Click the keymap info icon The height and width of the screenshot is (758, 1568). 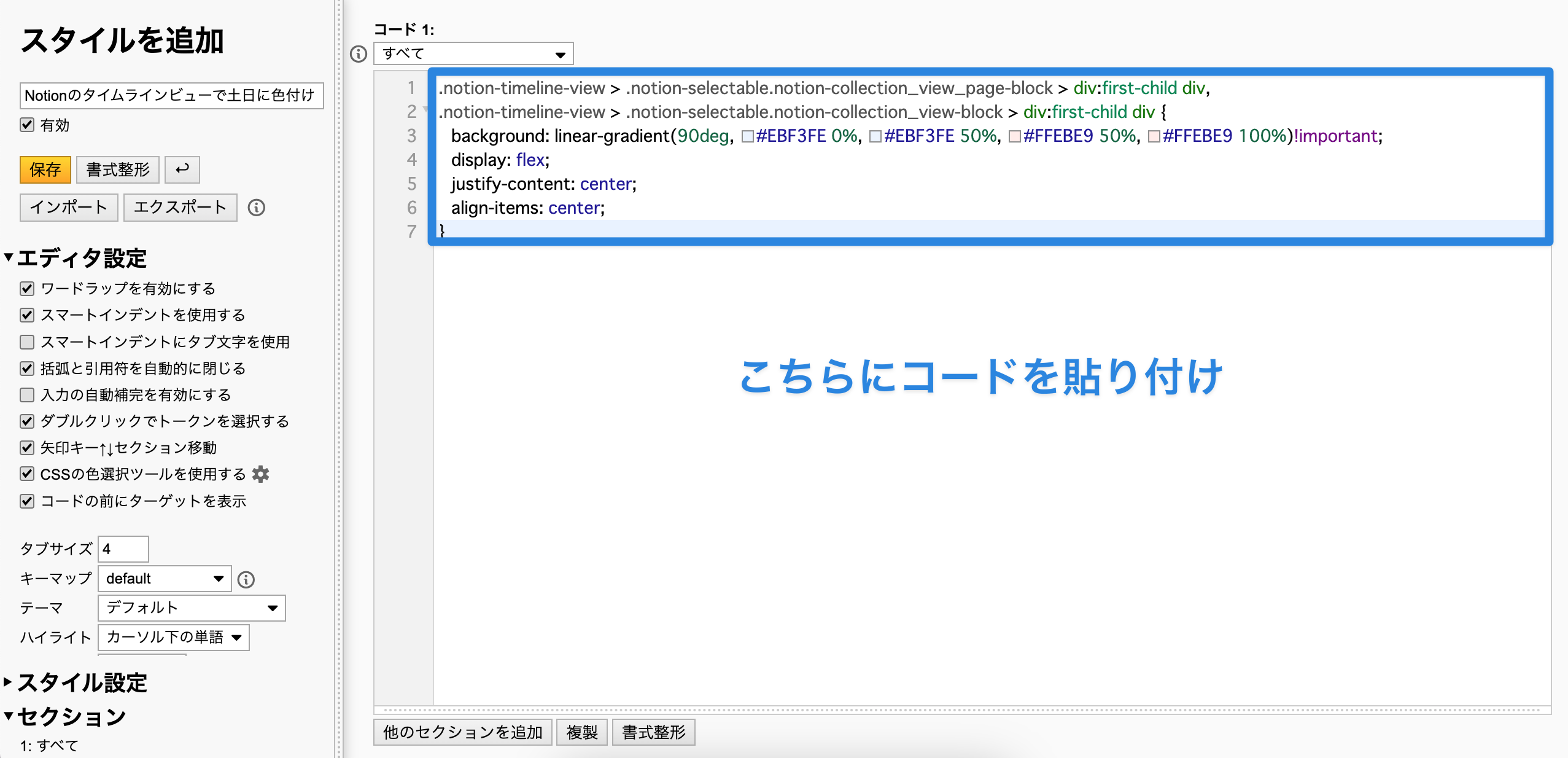click(x=246, y=579)
